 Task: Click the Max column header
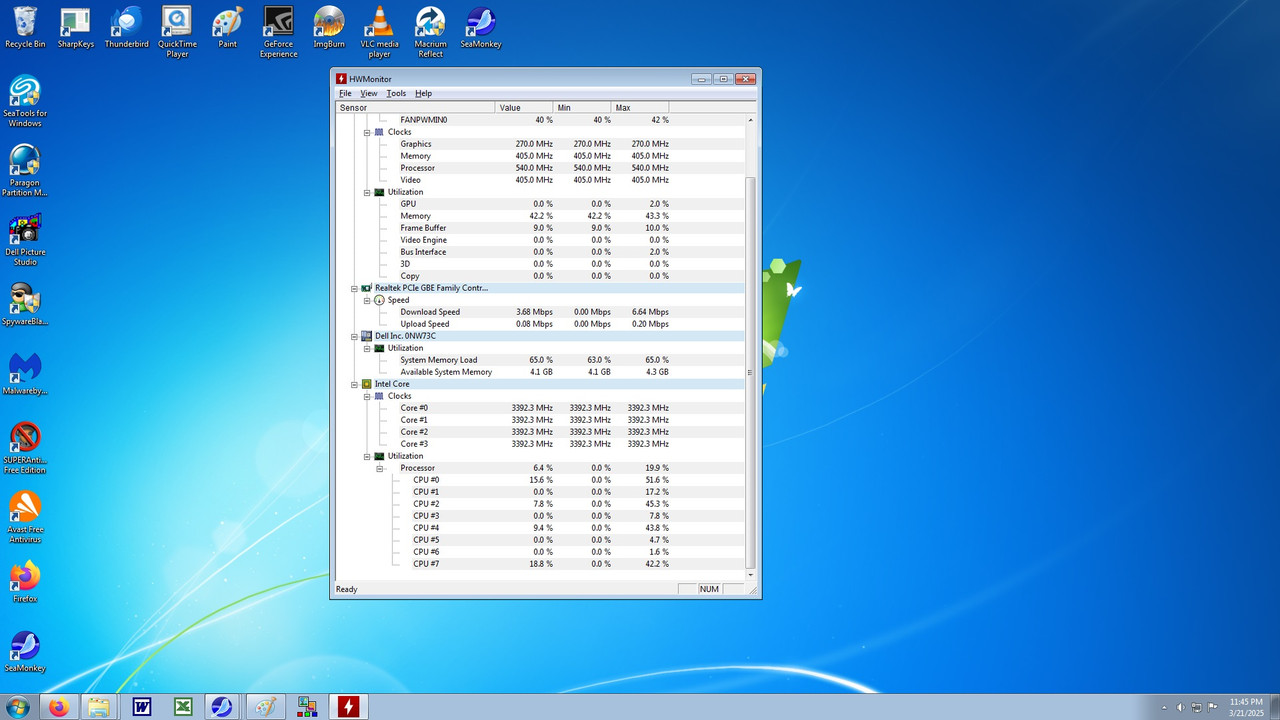click(640, 107)
